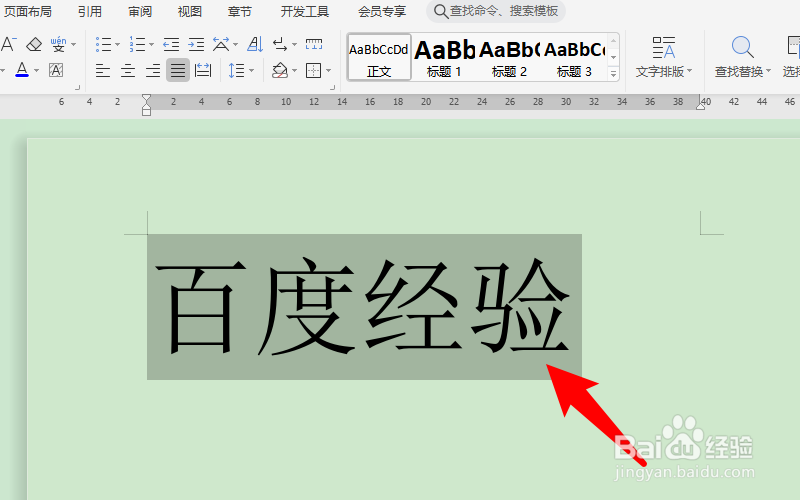Screen dimensions: 800x500
Task: Open 文字排版 menu
Action: tap(663, 57)
